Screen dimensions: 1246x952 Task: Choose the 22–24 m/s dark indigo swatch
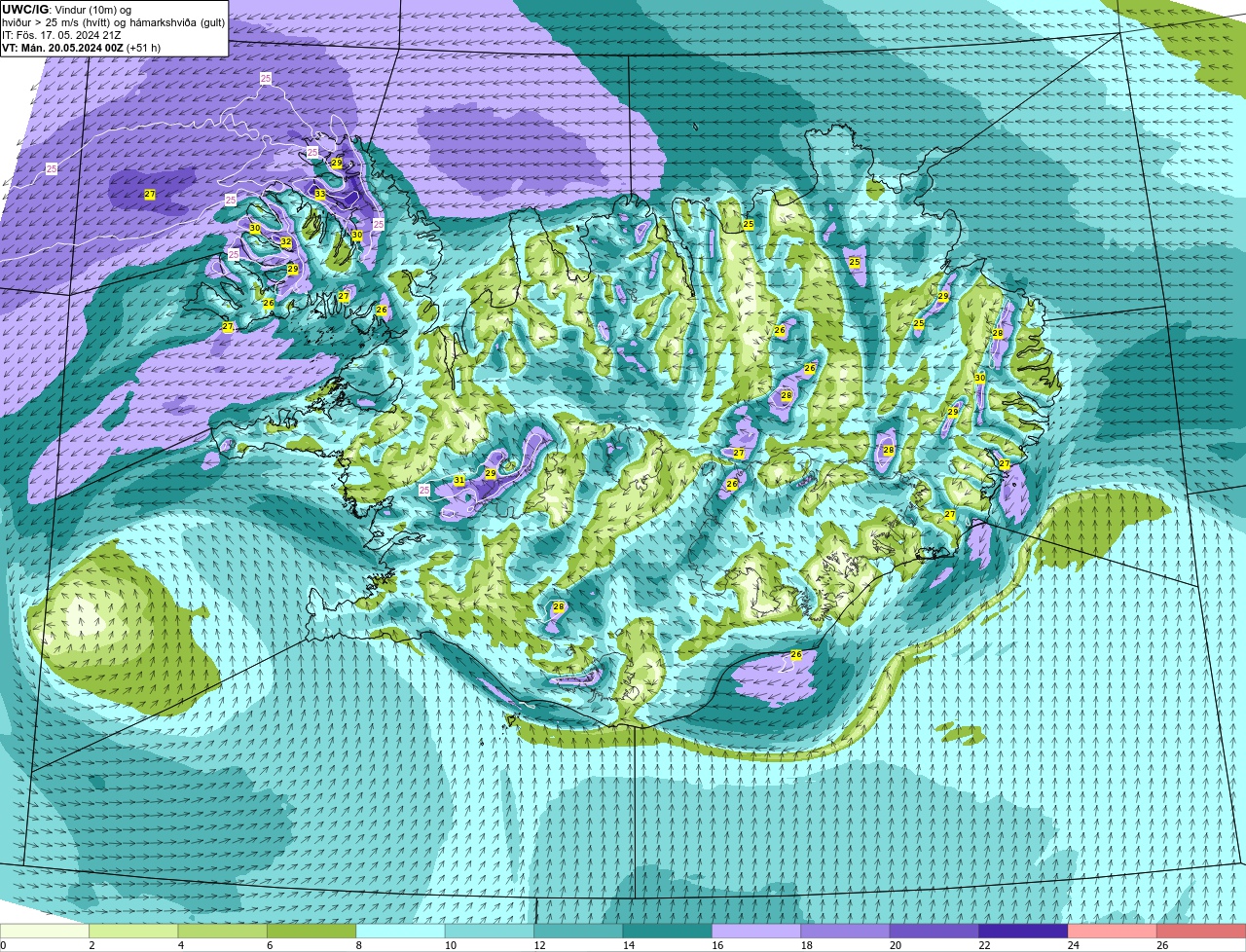tap(1024, 932)
